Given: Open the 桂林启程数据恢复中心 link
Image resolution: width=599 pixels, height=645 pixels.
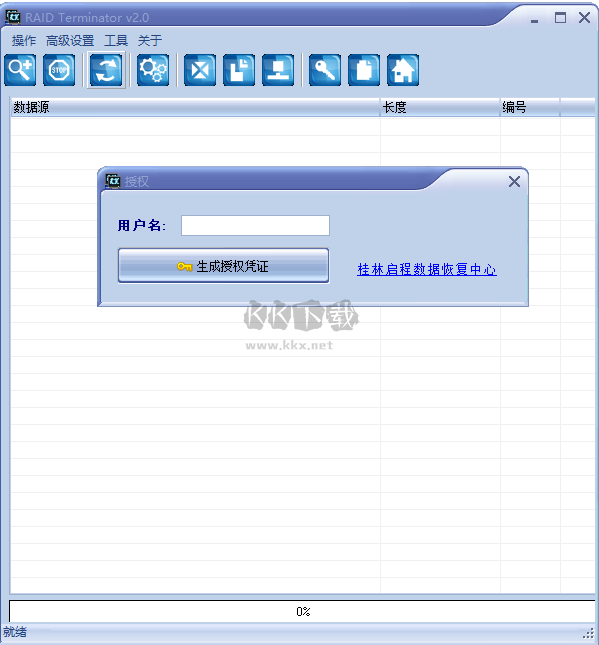Looking at the screenshot, I should (x=427, y=269).
